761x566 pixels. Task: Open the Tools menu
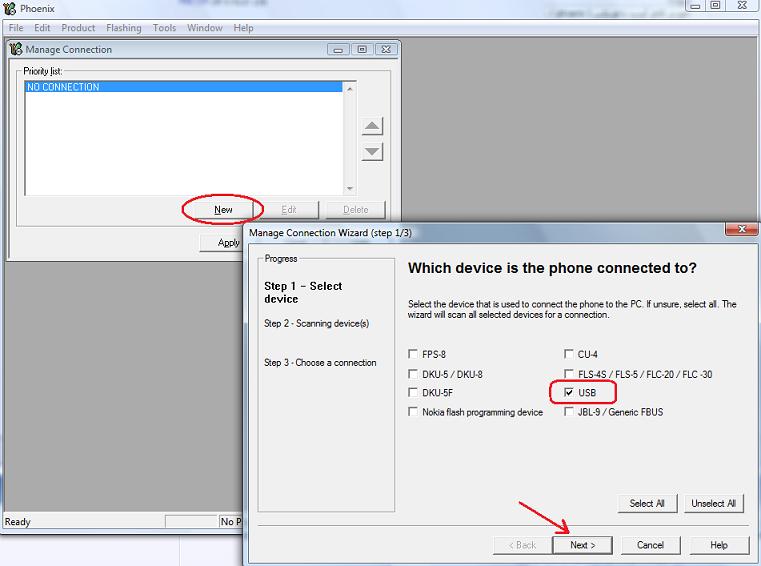pos(164,28)
